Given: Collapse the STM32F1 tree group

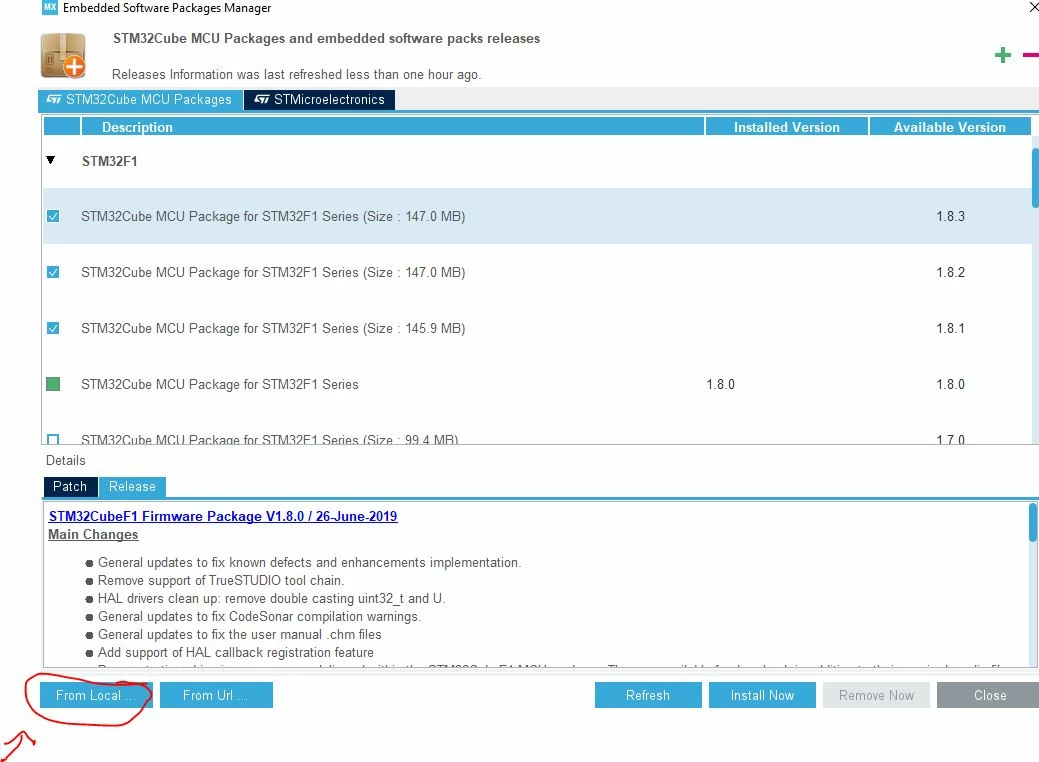Looking at the screenshot, I should click(x=50, y=160).
